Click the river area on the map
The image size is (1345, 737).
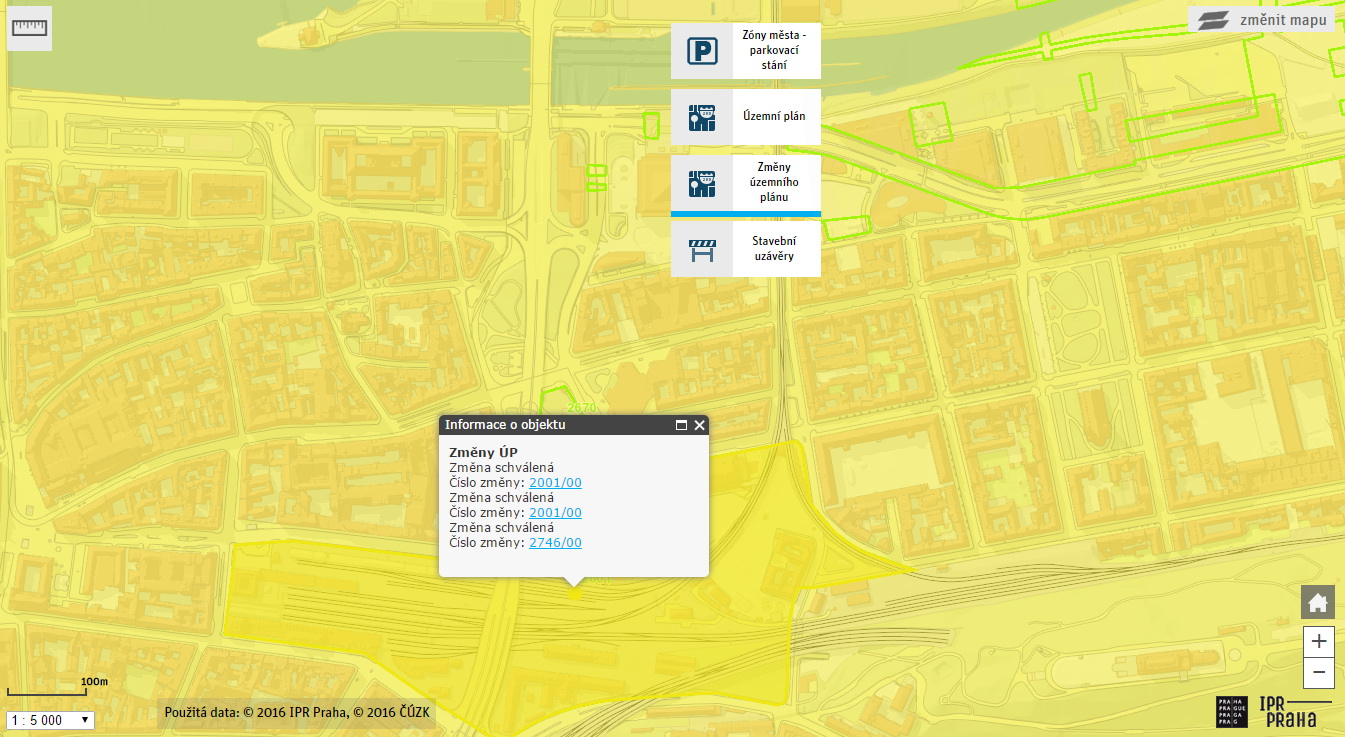(x=300, y=50)
